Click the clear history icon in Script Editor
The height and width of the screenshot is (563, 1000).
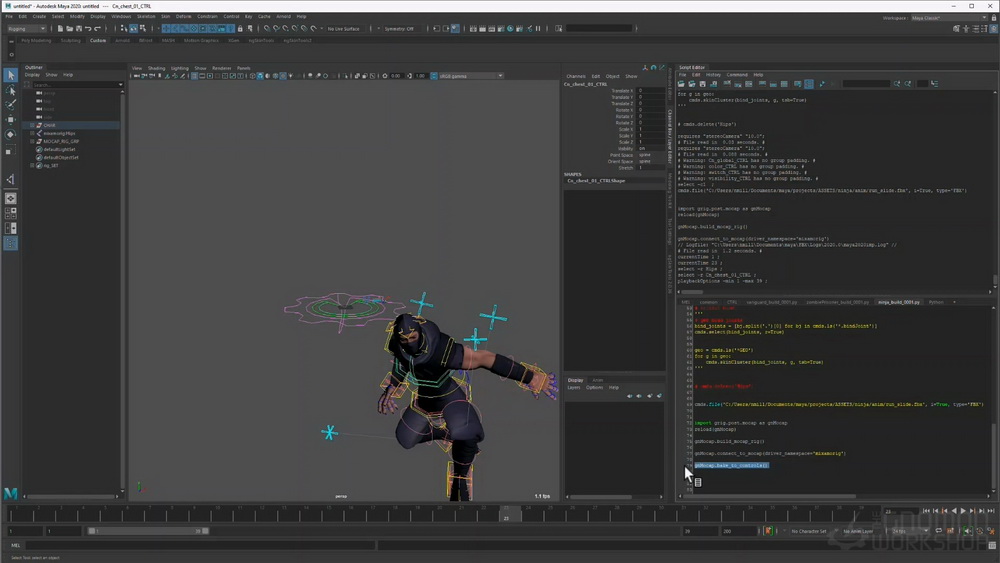[727, 84]
